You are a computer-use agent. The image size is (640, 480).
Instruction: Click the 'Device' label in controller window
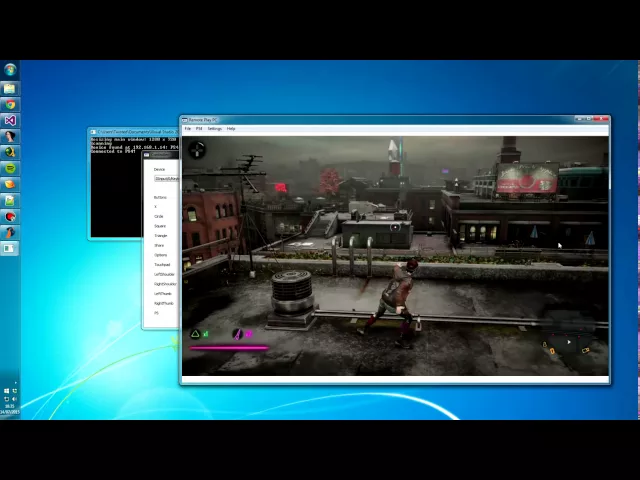tap(159, 169)
